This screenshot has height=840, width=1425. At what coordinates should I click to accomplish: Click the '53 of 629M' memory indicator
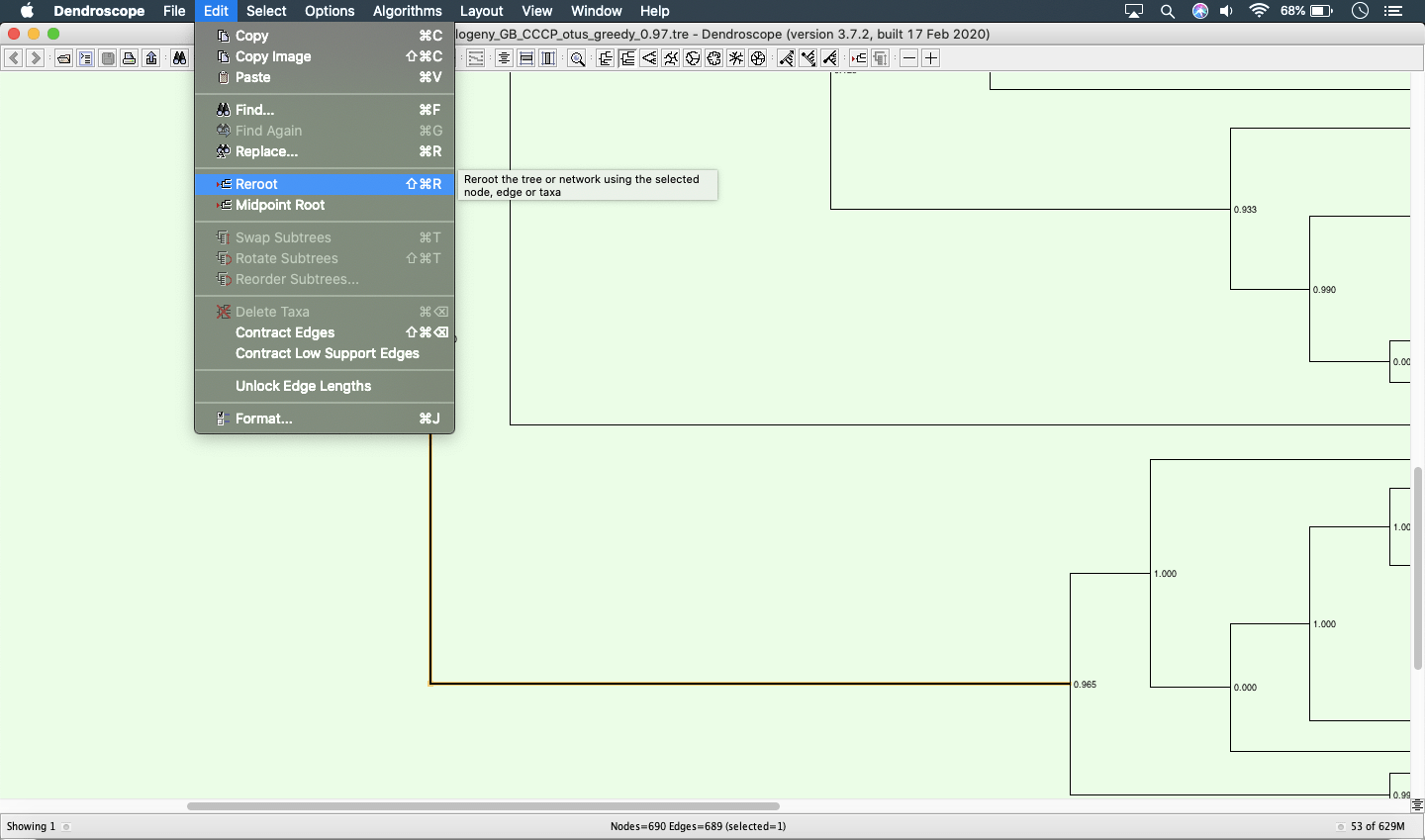tap(1377, 826)
